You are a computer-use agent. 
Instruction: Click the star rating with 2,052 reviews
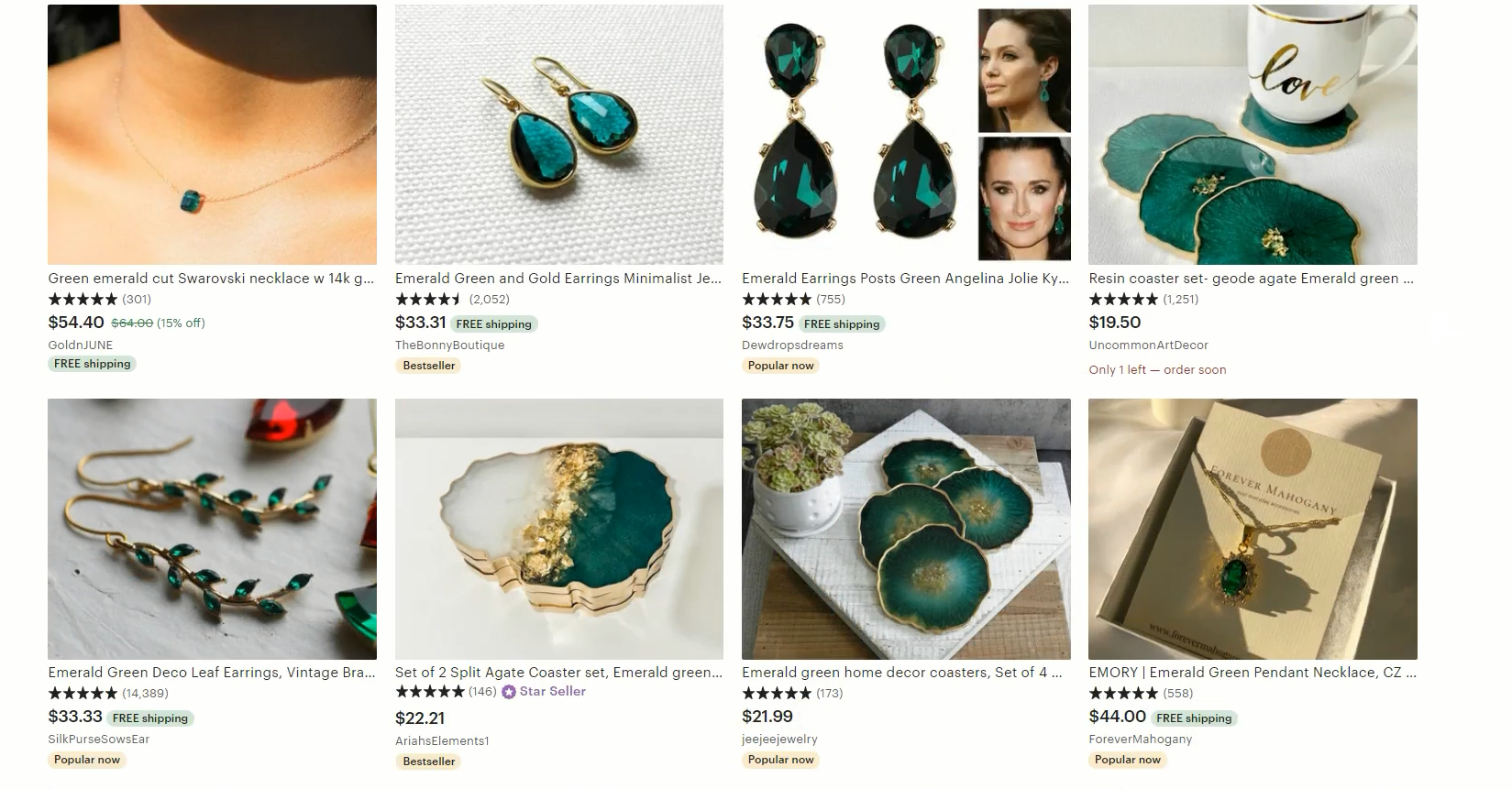coord(429,300)
